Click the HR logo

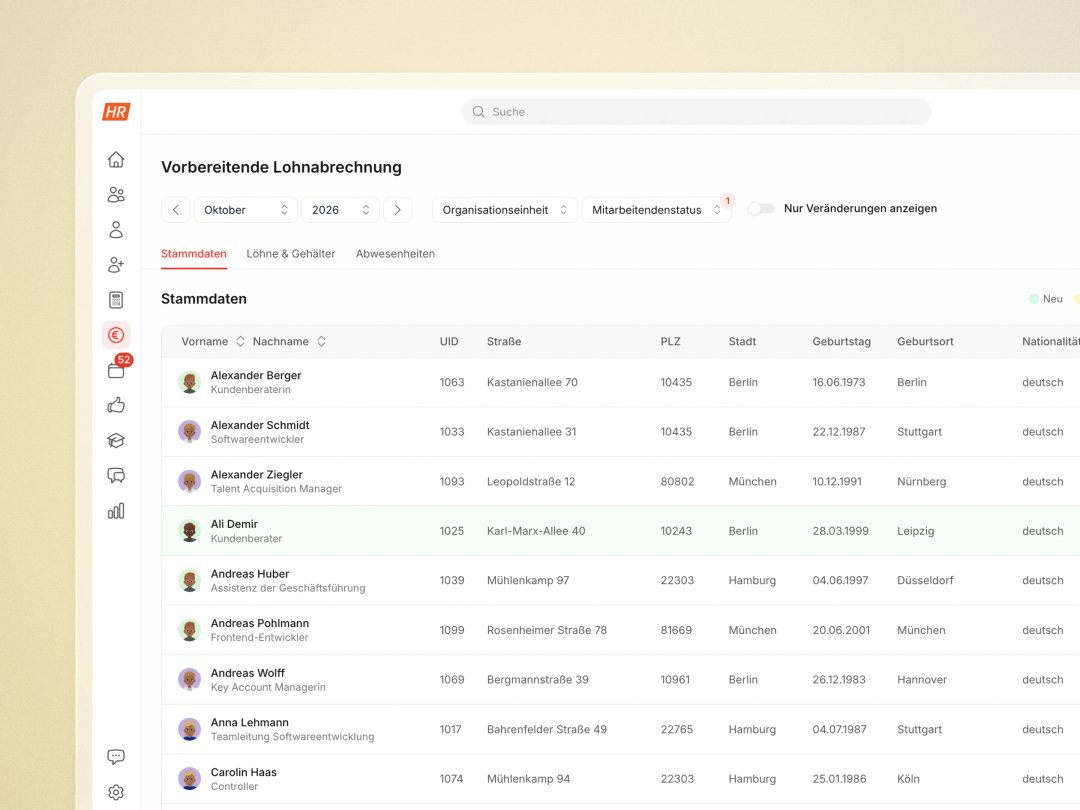pos(116,112)
